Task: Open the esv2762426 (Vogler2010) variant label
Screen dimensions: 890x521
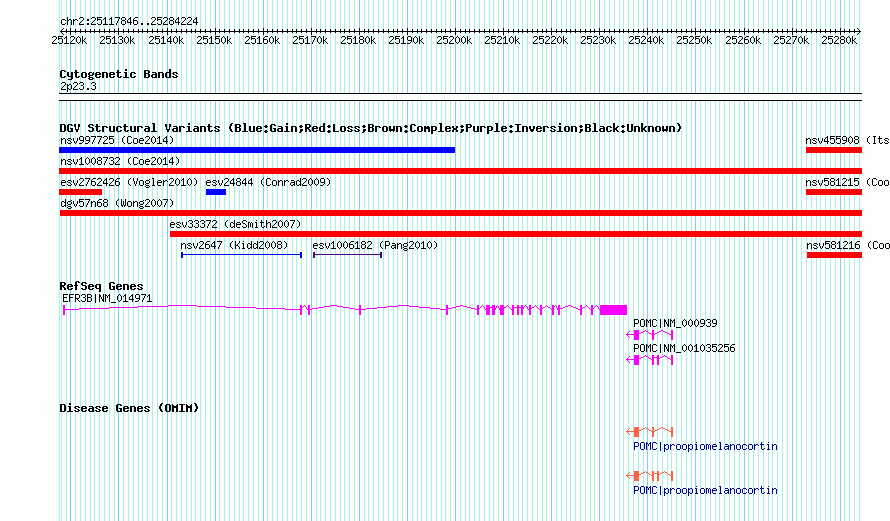Action: (x=129, y=182)
